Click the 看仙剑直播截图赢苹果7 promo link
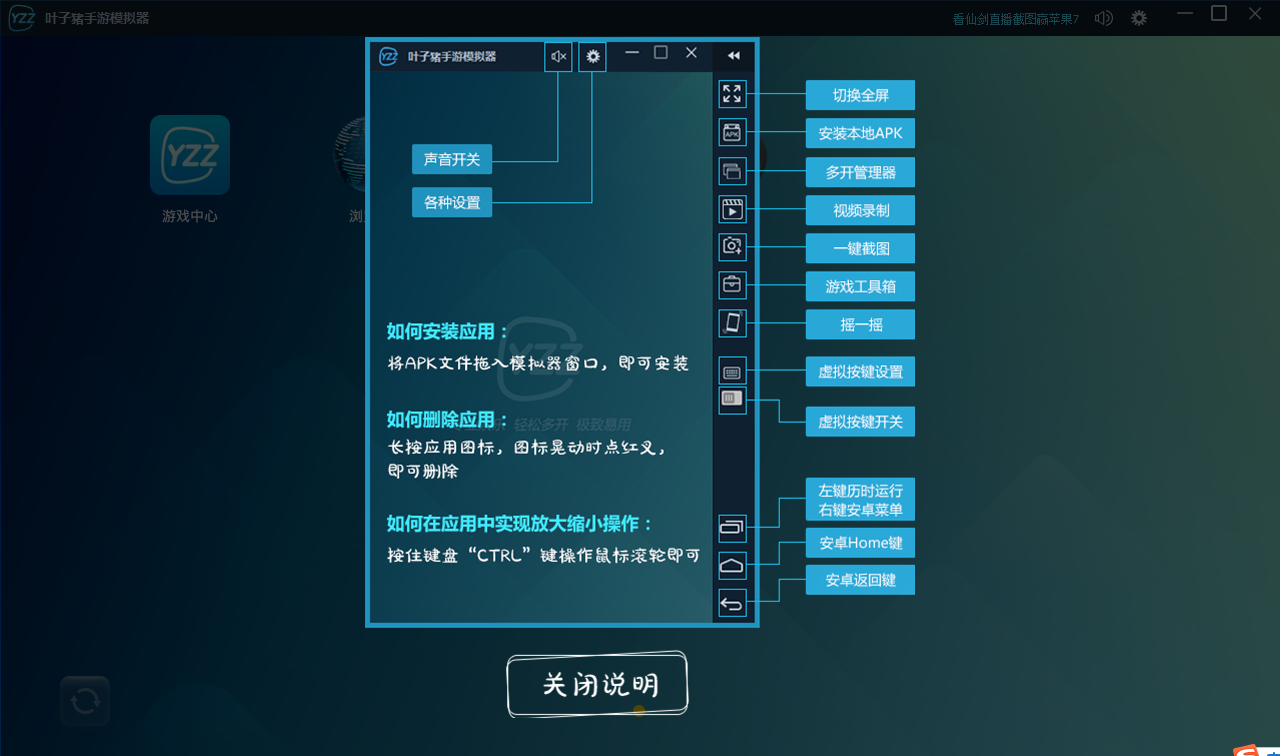 (1013, 17)
